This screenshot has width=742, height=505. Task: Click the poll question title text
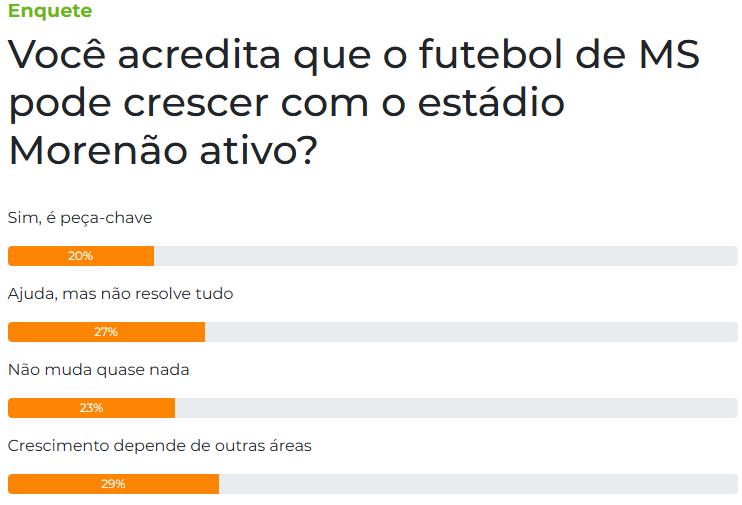click(353, 102)
